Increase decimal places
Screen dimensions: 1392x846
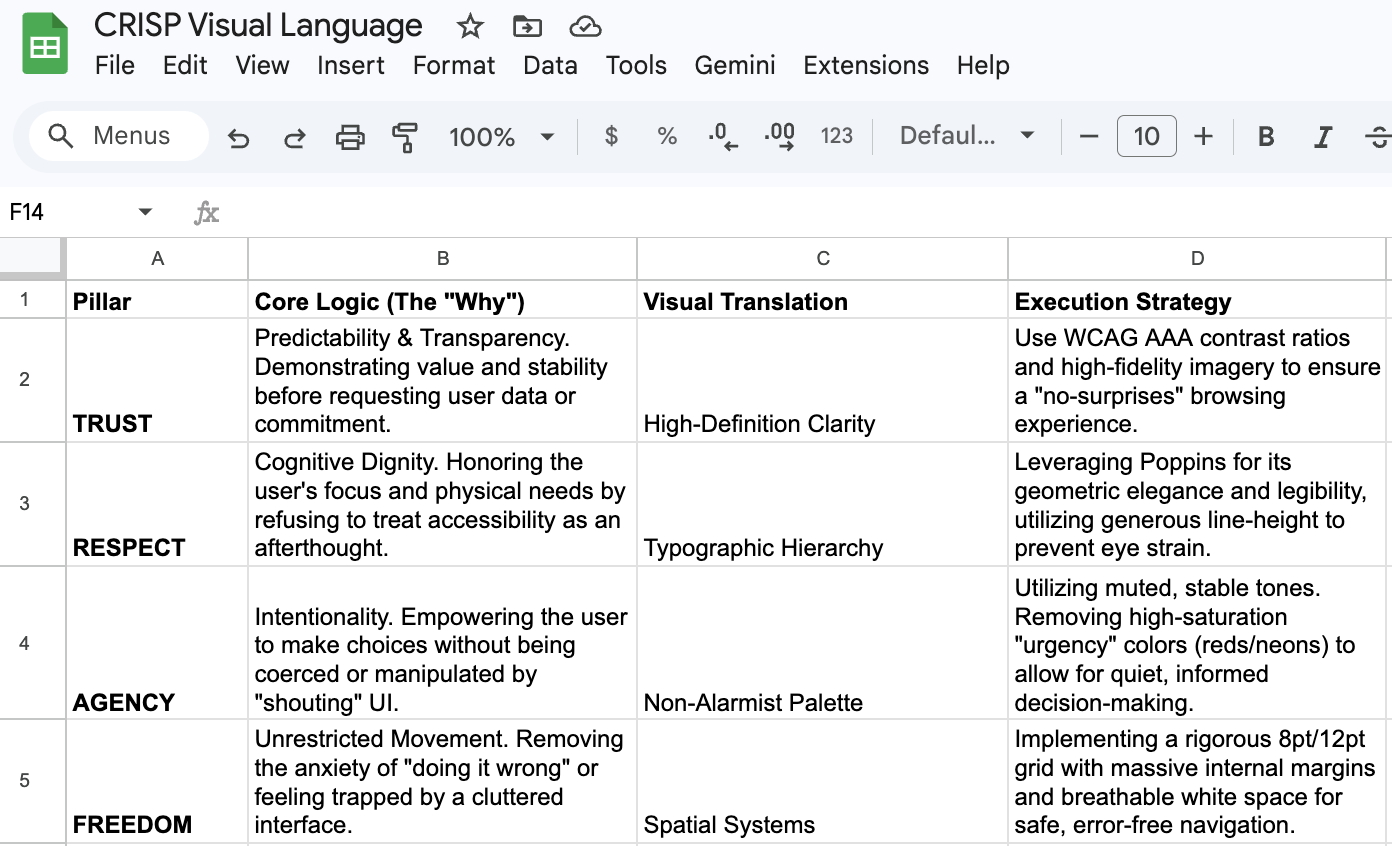coord(779,137)
